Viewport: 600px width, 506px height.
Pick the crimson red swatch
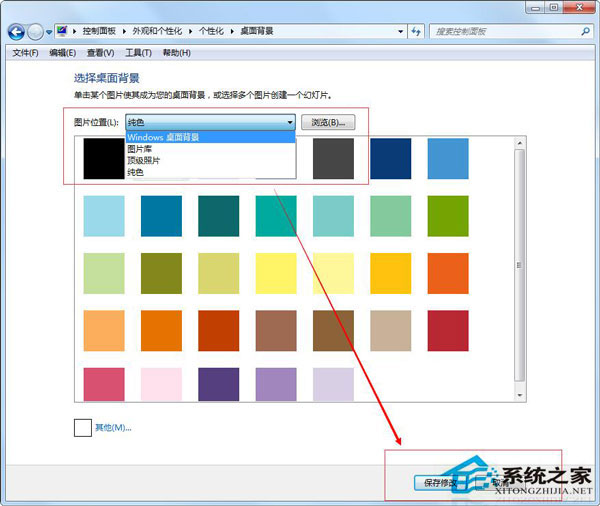pyautogui.click(x=448, y=331)
